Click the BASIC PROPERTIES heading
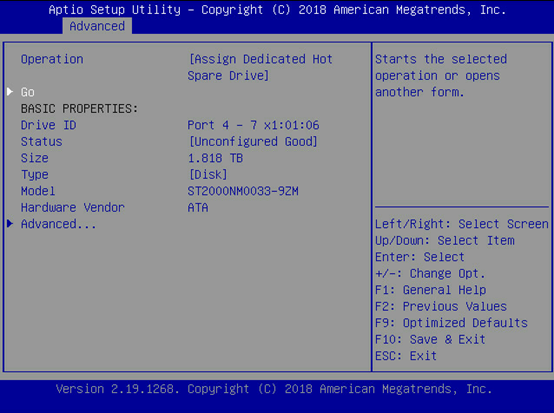Image resolution: width=554 pixels, height=413 pixels. 79,108
